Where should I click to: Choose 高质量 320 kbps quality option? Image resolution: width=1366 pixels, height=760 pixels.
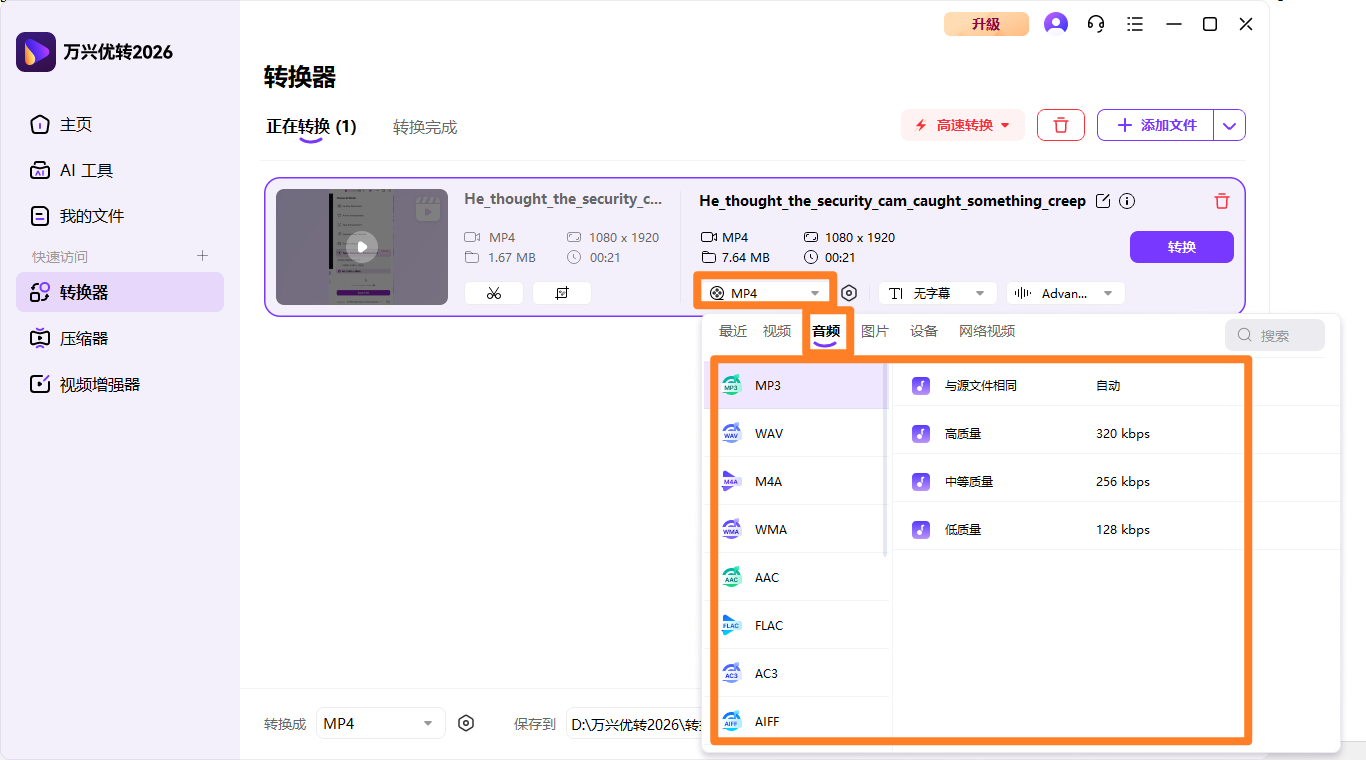(x=1030, y=433)
